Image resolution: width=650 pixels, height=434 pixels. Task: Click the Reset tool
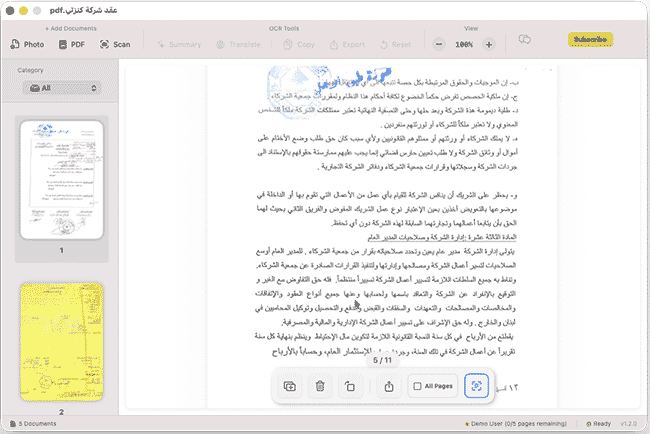coord(395,44)
